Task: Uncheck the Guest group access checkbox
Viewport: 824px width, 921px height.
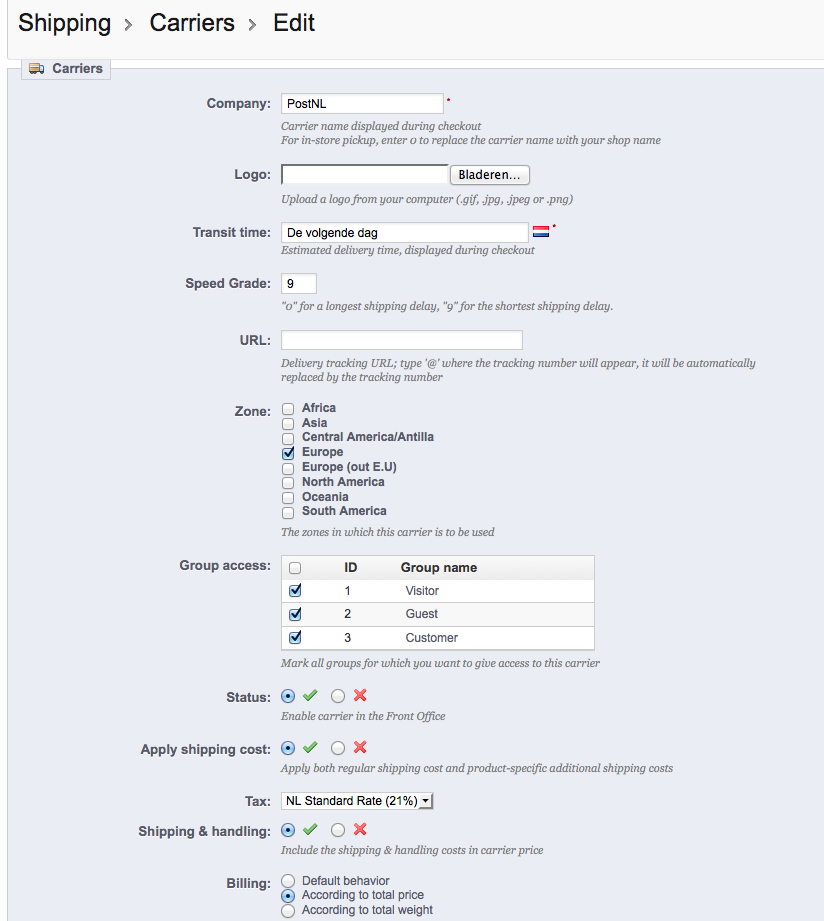Action: coord(295,614)
